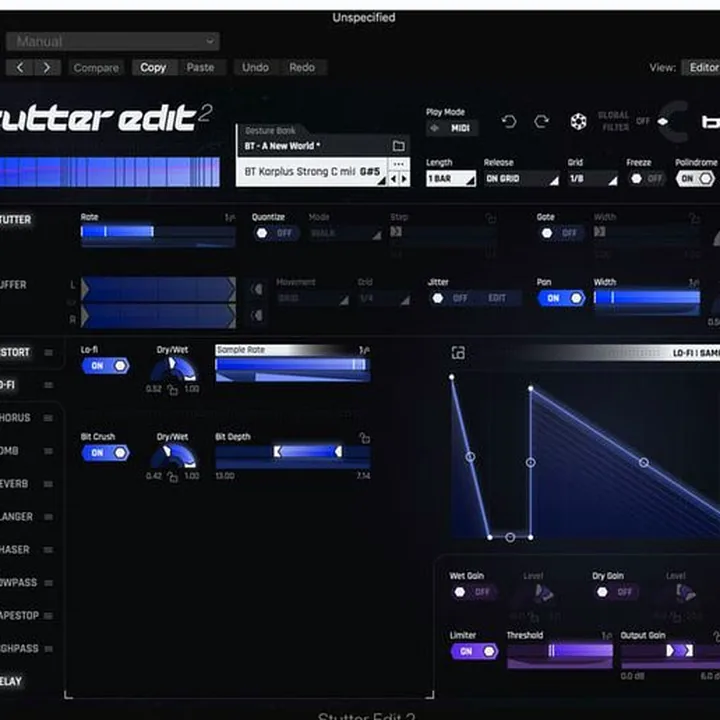Select the CHORUS effect tab
The height and width of the screenshot is (720, 720).
(x=15, y=418)
